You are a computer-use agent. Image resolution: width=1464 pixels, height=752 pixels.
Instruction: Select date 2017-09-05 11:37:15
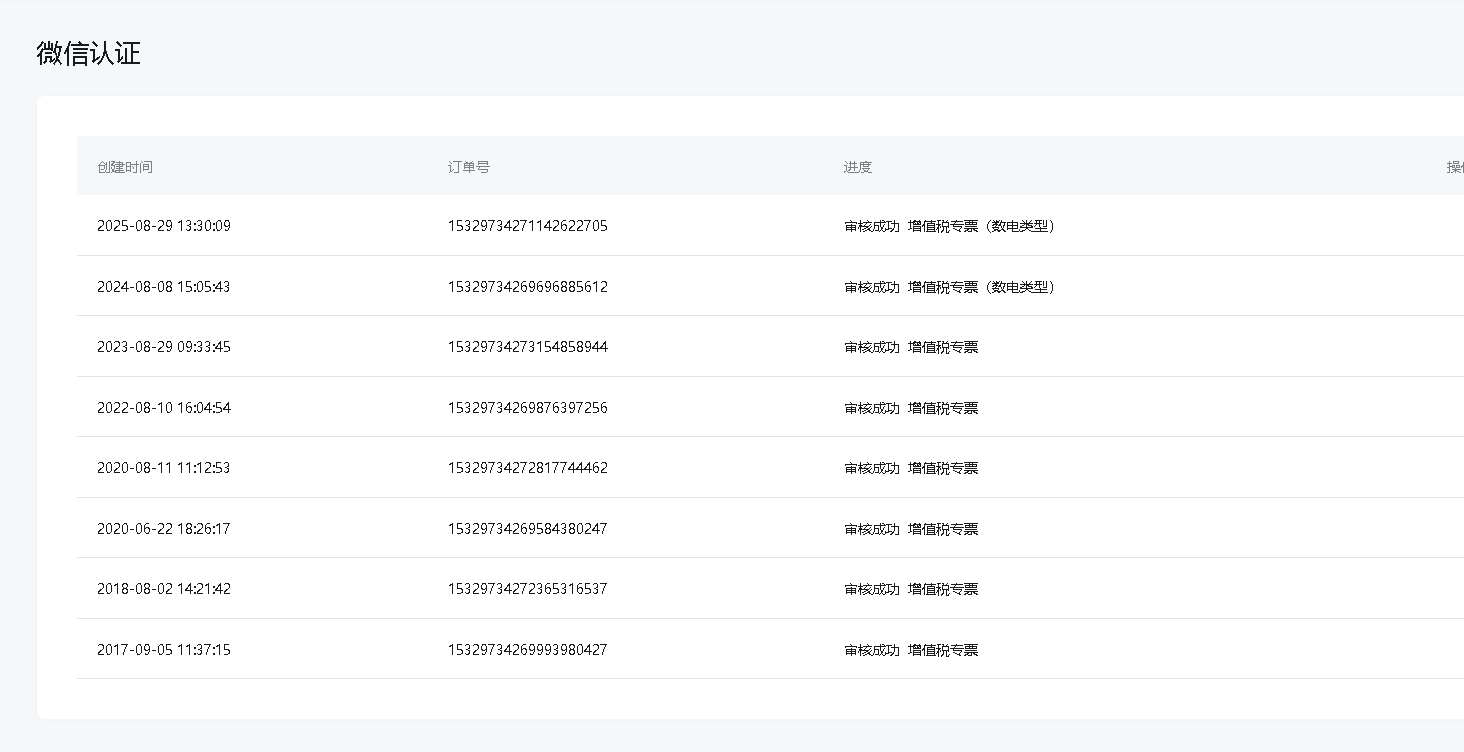(164, 650)
